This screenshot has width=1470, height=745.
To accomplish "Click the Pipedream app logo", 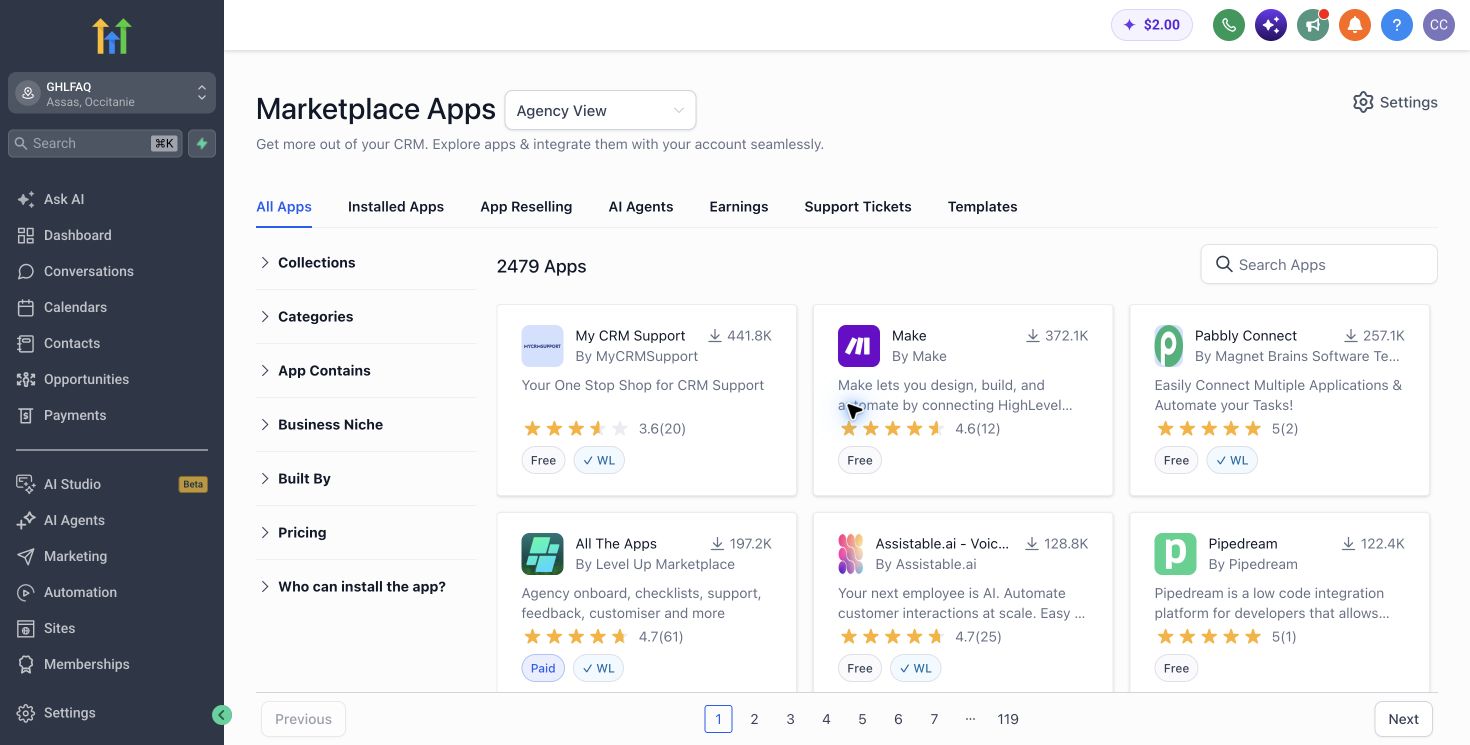I will click(1175, 554).
